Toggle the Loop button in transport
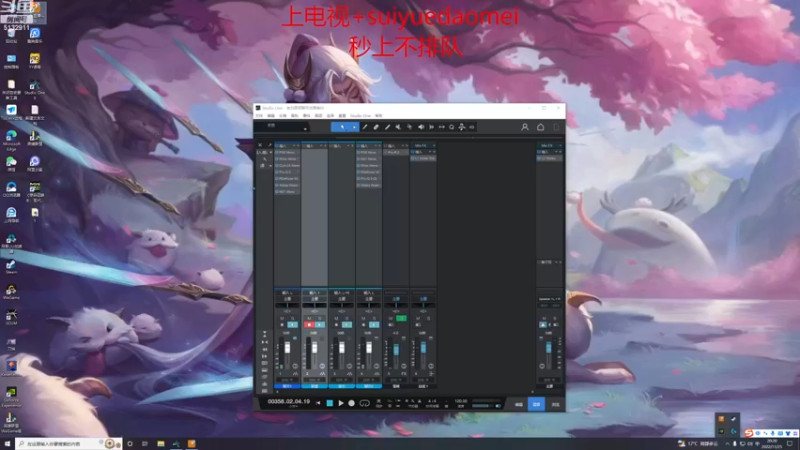Viewport: 800px width, 450px height. click(364, 403)
